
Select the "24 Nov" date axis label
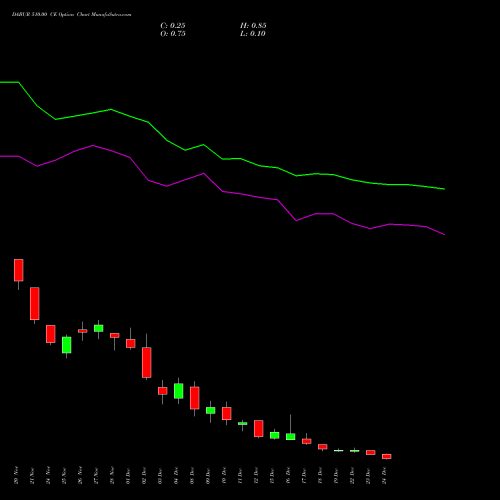pyautogui.click(x=48, y=475)
